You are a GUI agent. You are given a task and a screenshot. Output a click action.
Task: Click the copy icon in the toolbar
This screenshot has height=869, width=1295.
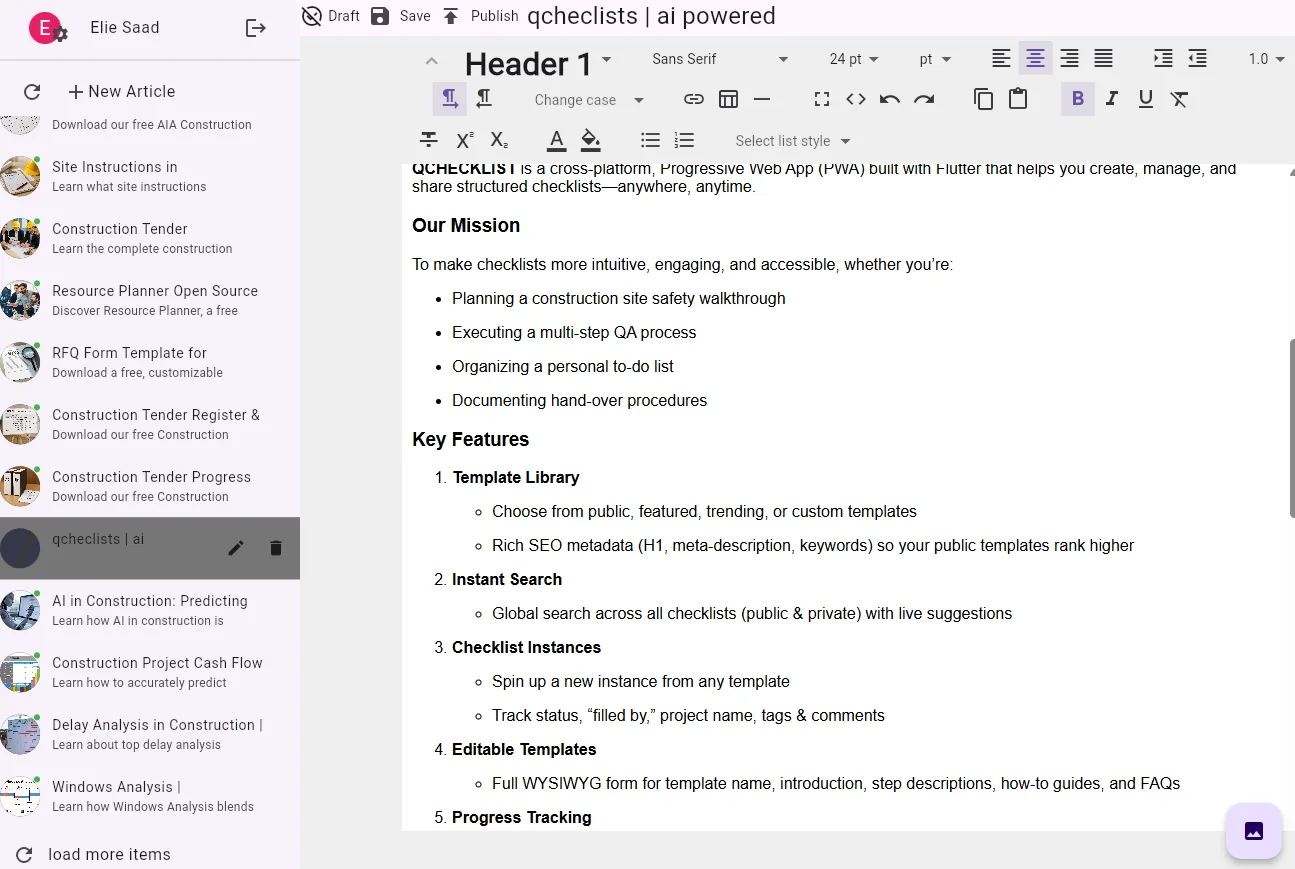point(983,99)
